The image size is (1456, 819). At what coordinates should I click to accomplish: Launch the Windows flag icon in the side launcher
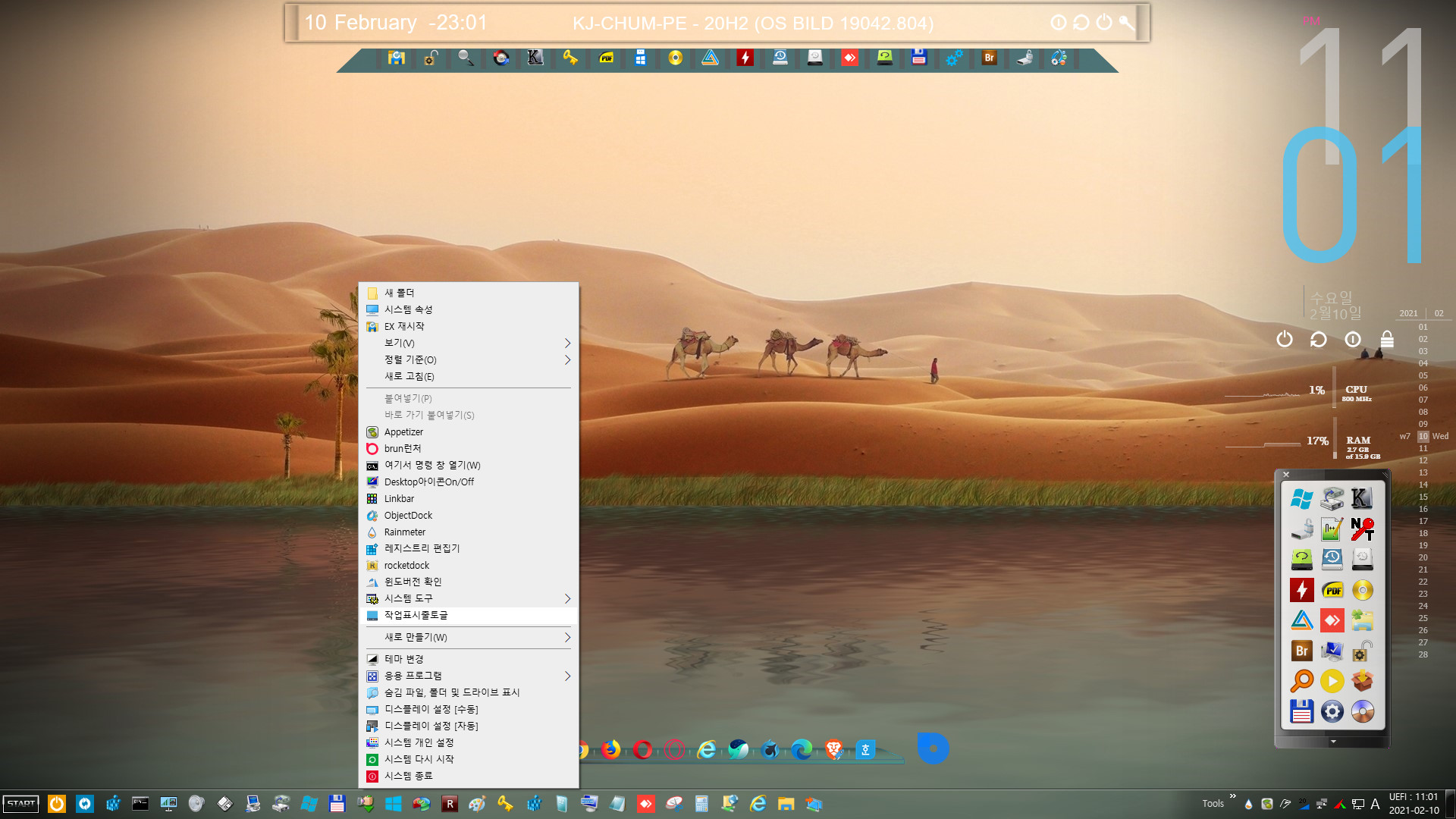click(1301, 499)
